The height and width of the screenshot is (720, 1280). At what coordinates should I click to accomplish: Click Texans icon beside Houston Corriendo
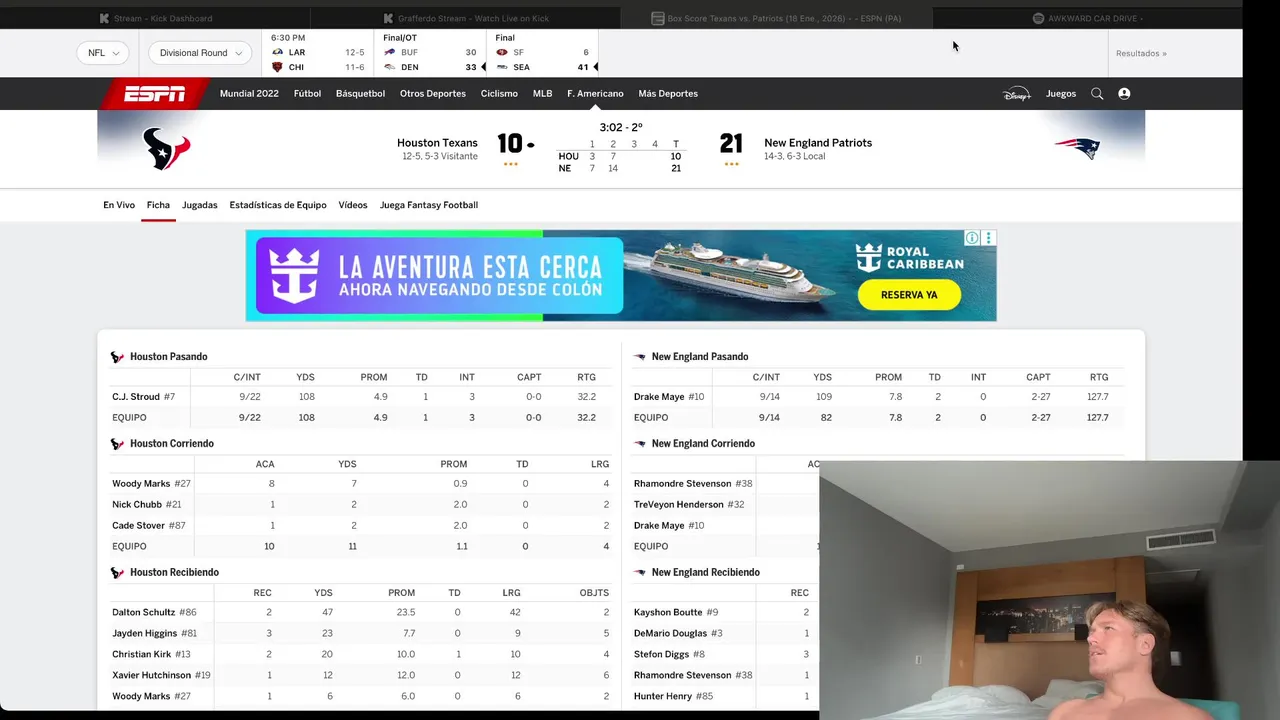[117, 444]
